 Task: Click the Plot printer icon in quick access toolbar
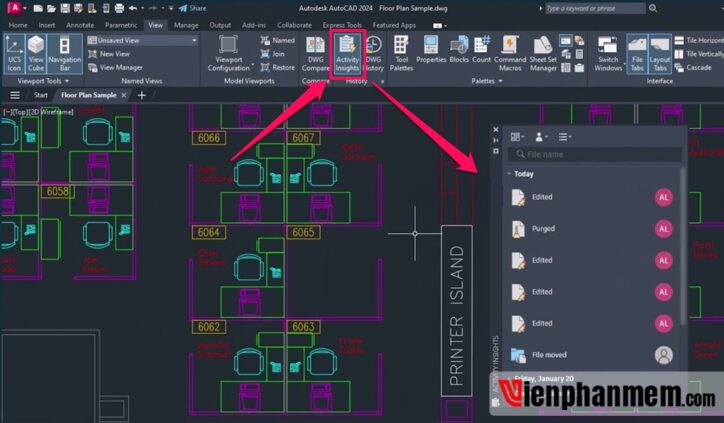coord(119,8)
